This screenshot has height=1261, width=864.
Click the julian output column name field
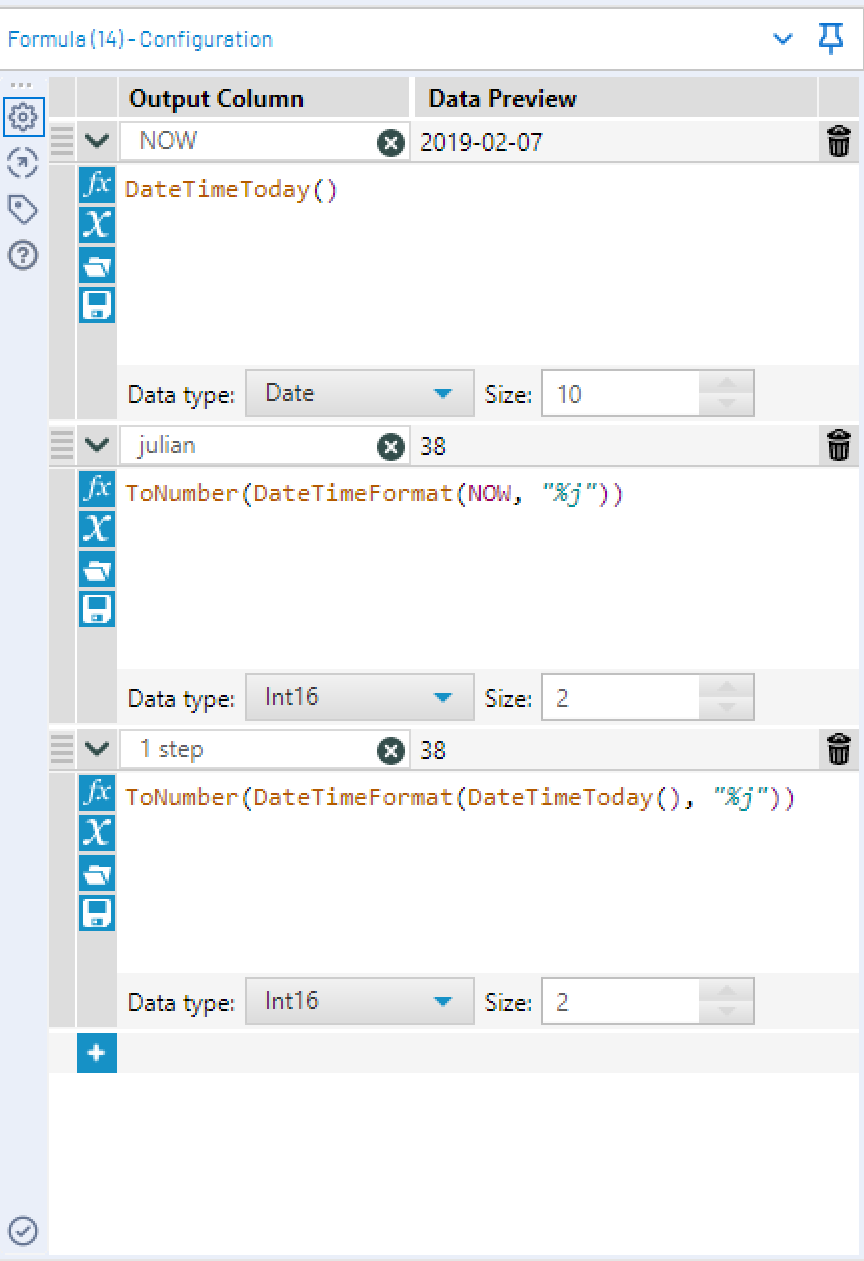click(250, 446)
